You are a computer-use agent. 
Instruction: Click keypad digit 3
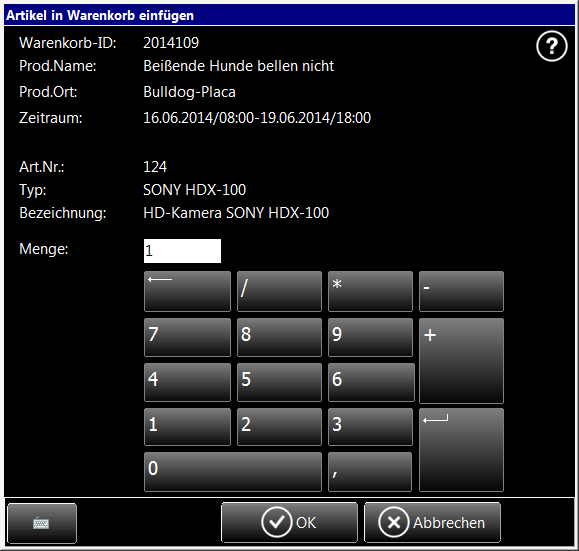click(370, 427)
